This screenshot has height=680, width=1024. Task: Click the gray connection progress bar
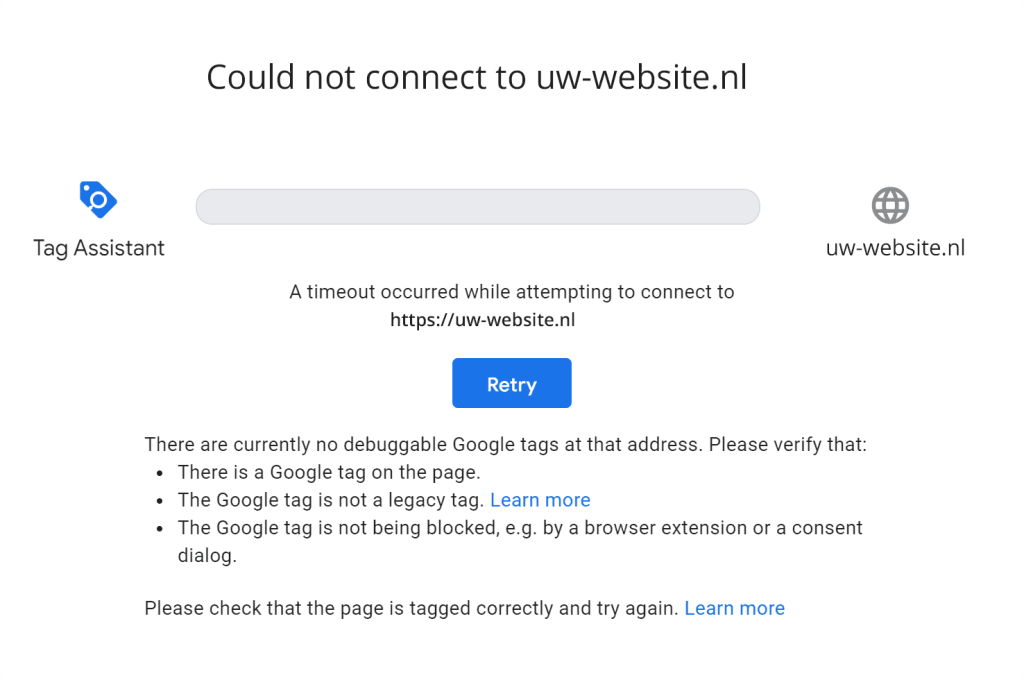point(477,207)
